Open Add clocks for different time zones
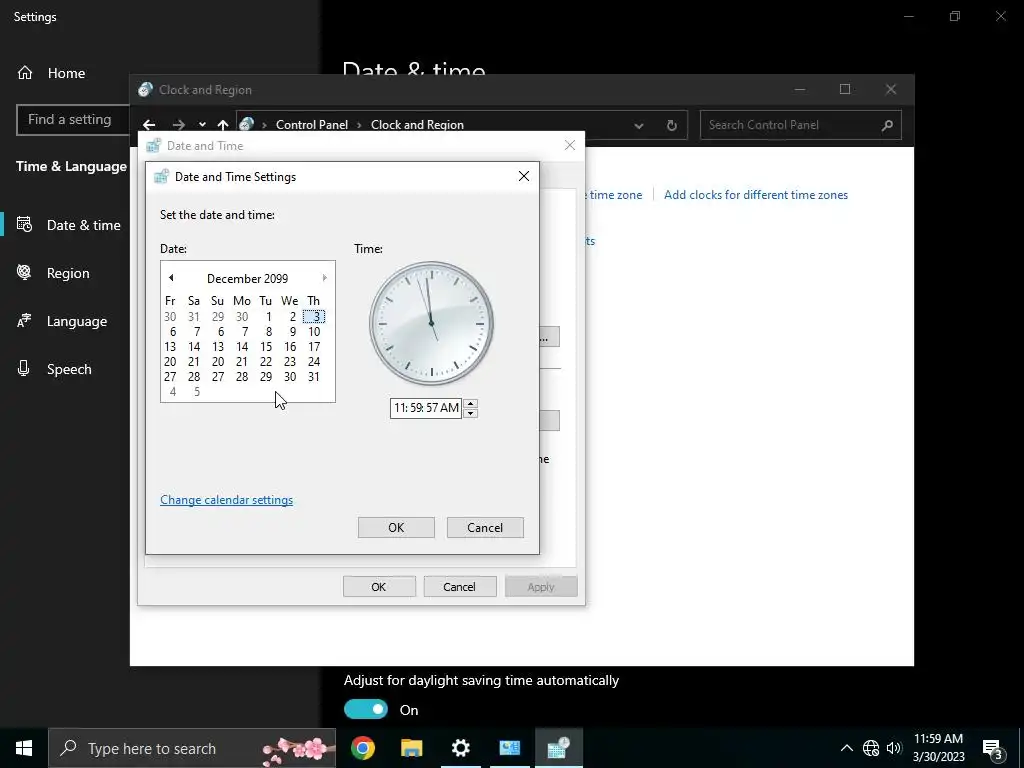The height and width of the screenshot is (768, 1024). tap(756, 195)
